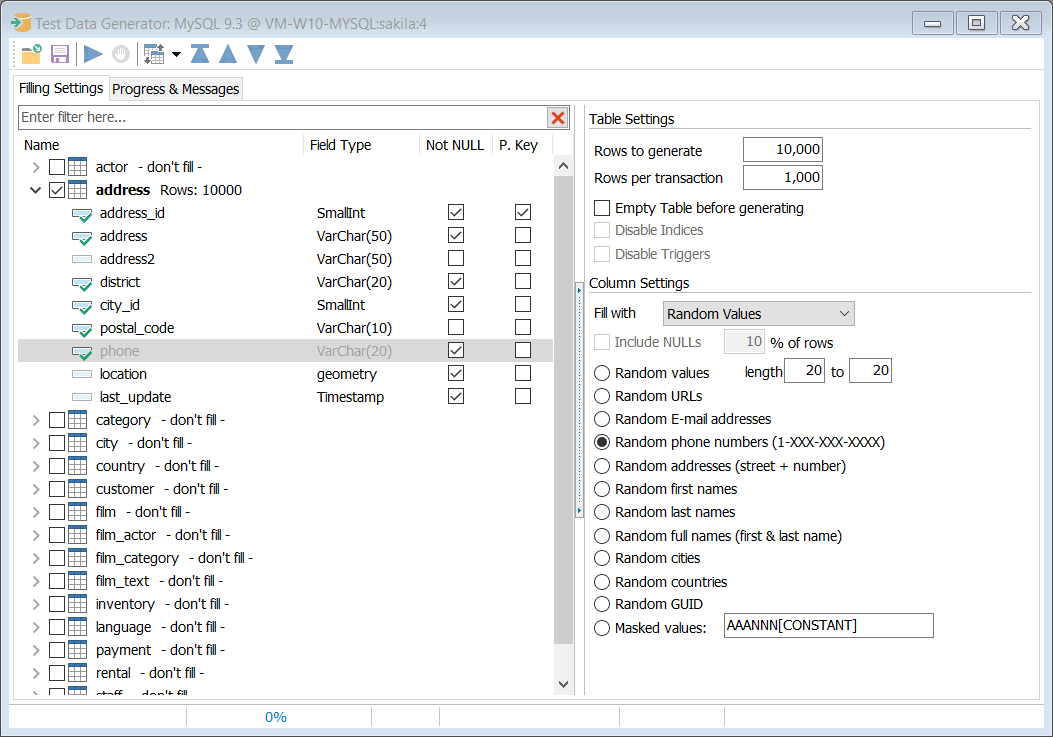Screen dimensions: 1053x737
Task: Open a project file
Action: pos(31,53)
